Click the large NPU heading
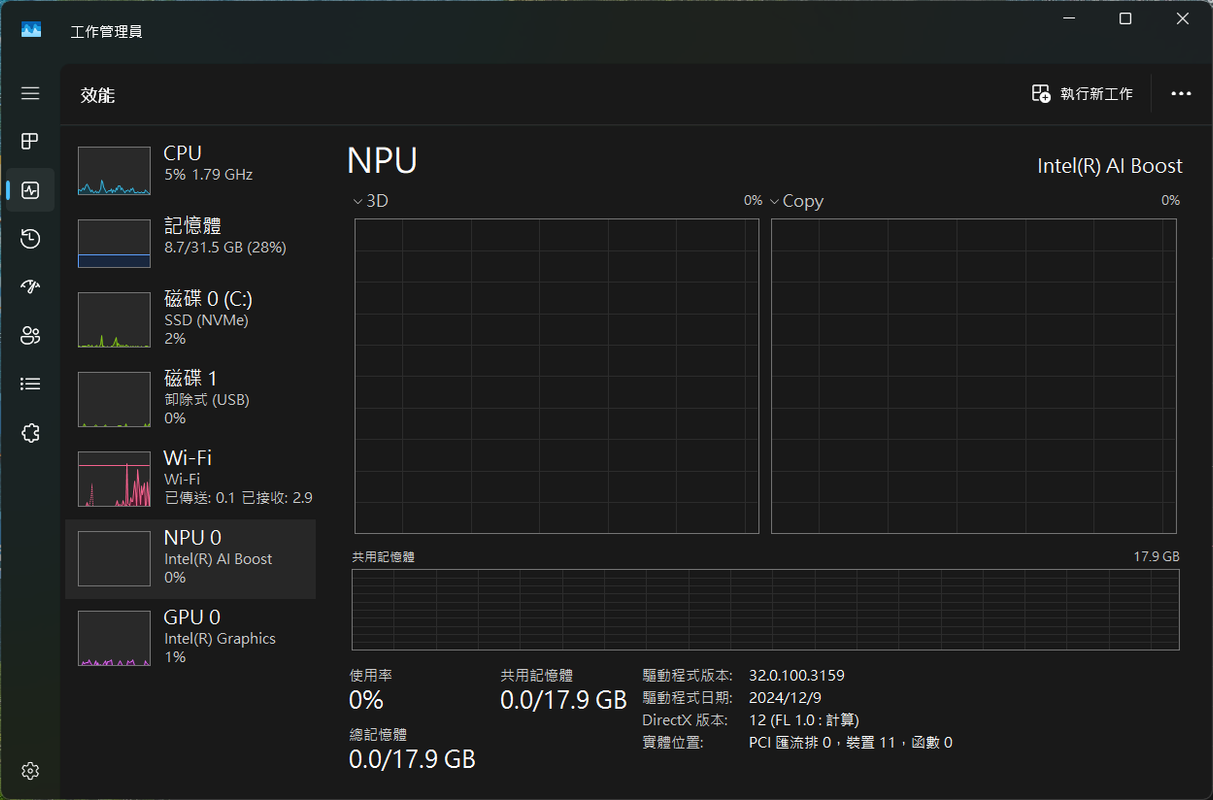 point(382,161)
